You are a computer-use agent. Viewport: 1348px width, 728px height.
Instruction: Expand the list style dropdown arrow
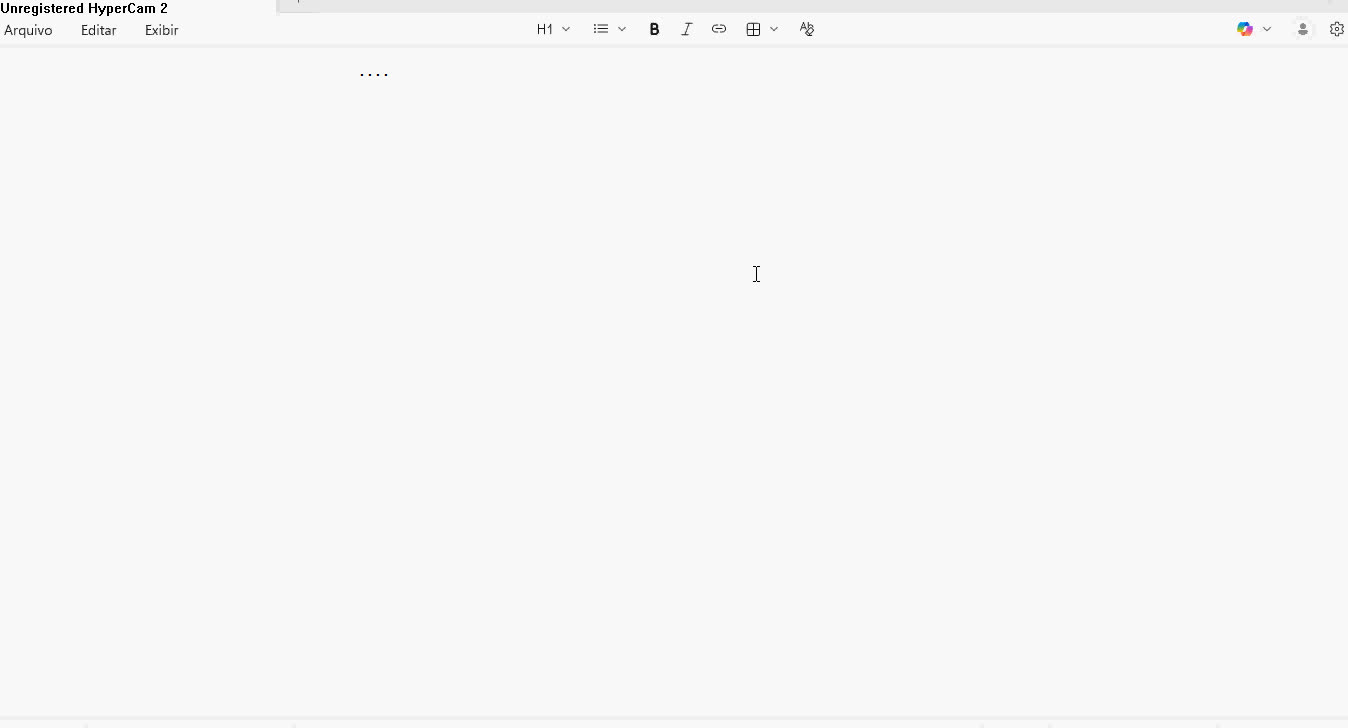(x=622, y=29)
